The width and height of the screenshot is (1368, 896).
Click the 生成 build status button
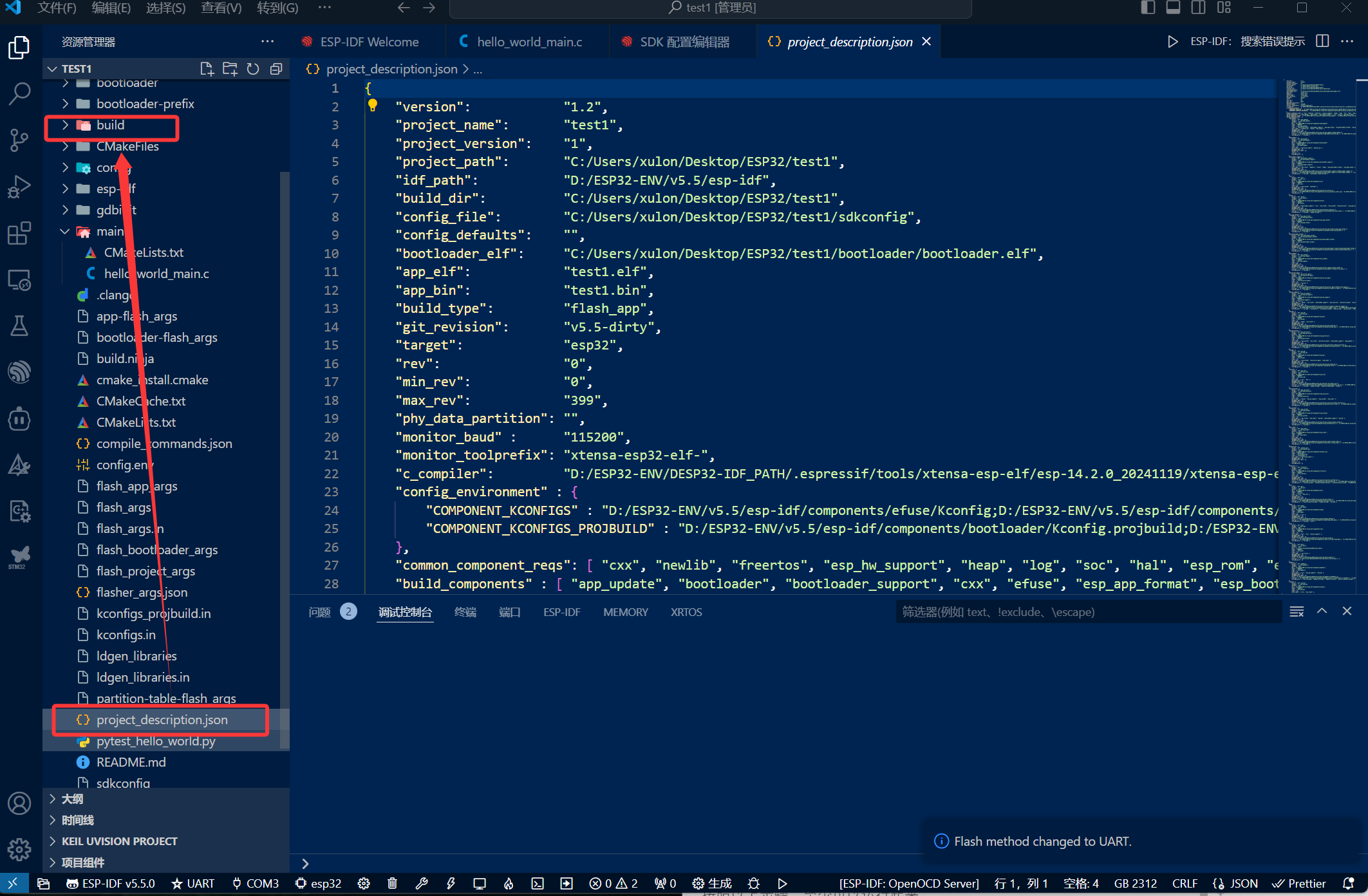click(x=712, y=883)
